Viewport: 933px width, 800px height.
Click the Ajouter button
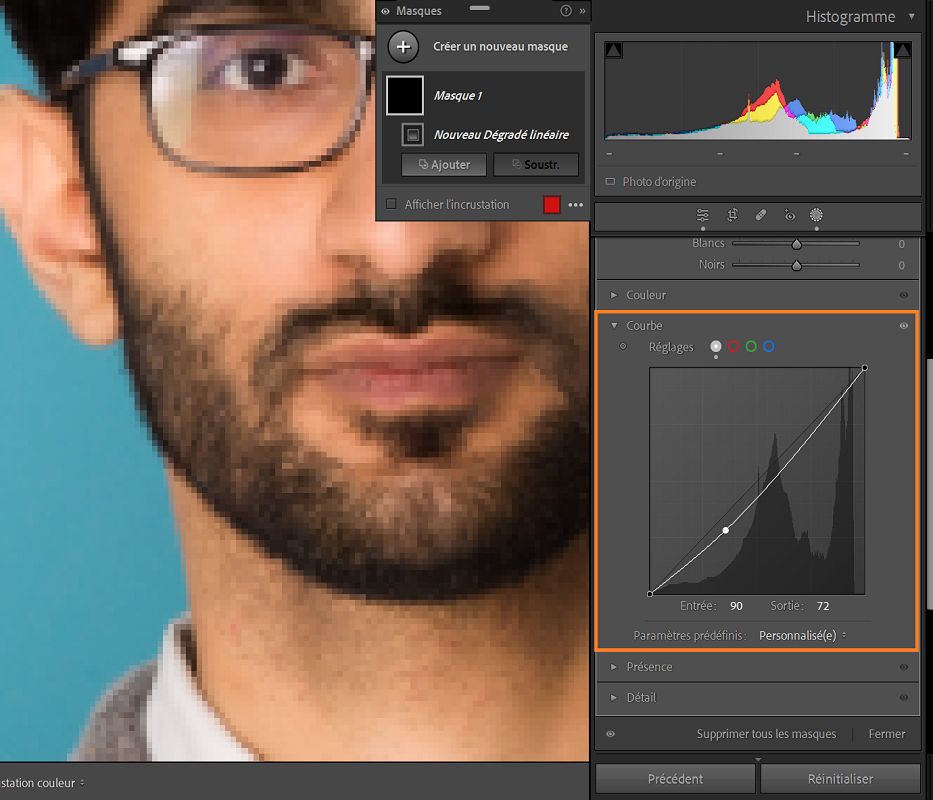pyautogui.click(x=444, y=164)
